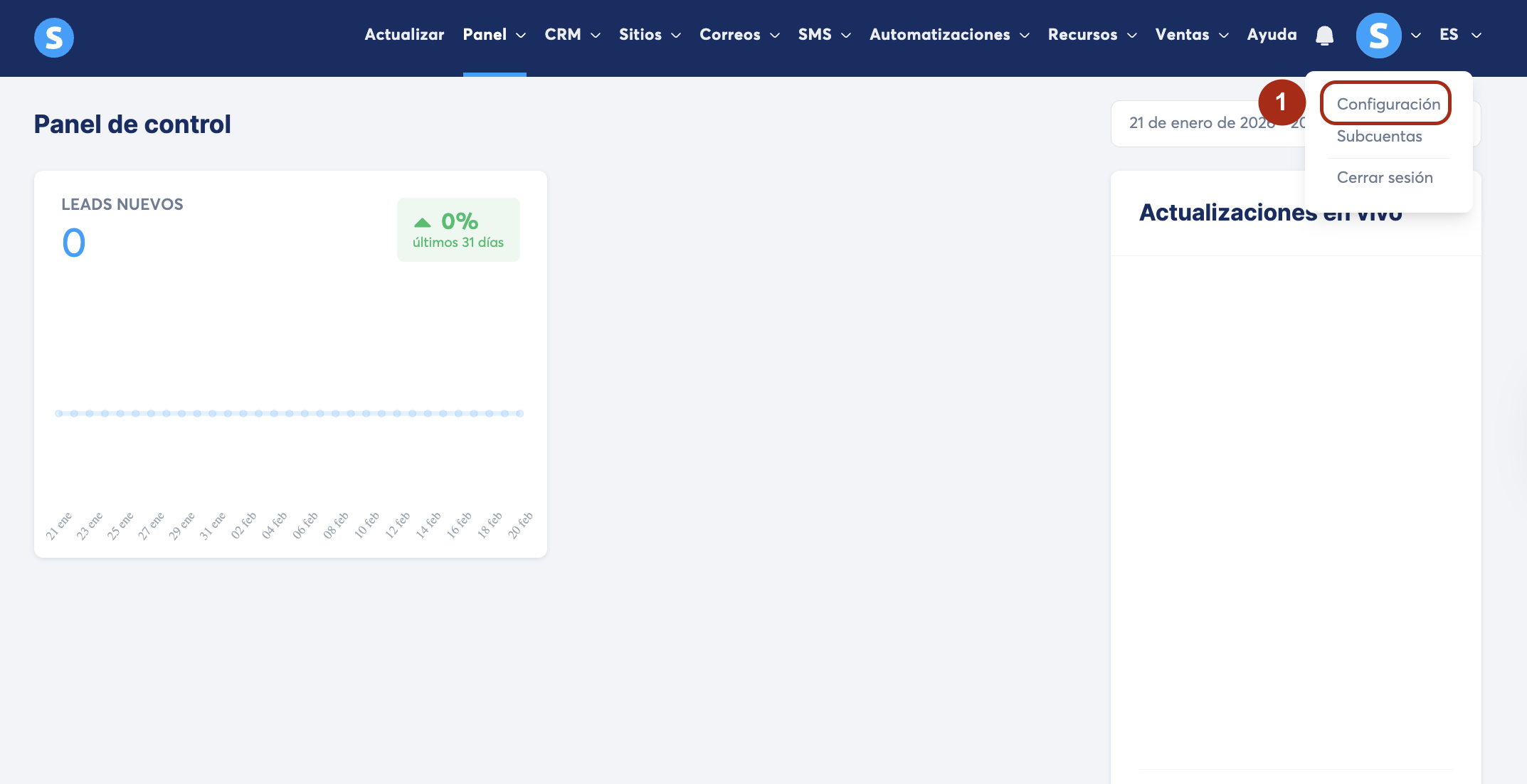
Task: Click Cerrar sesión to log out
Action: 1385,177
